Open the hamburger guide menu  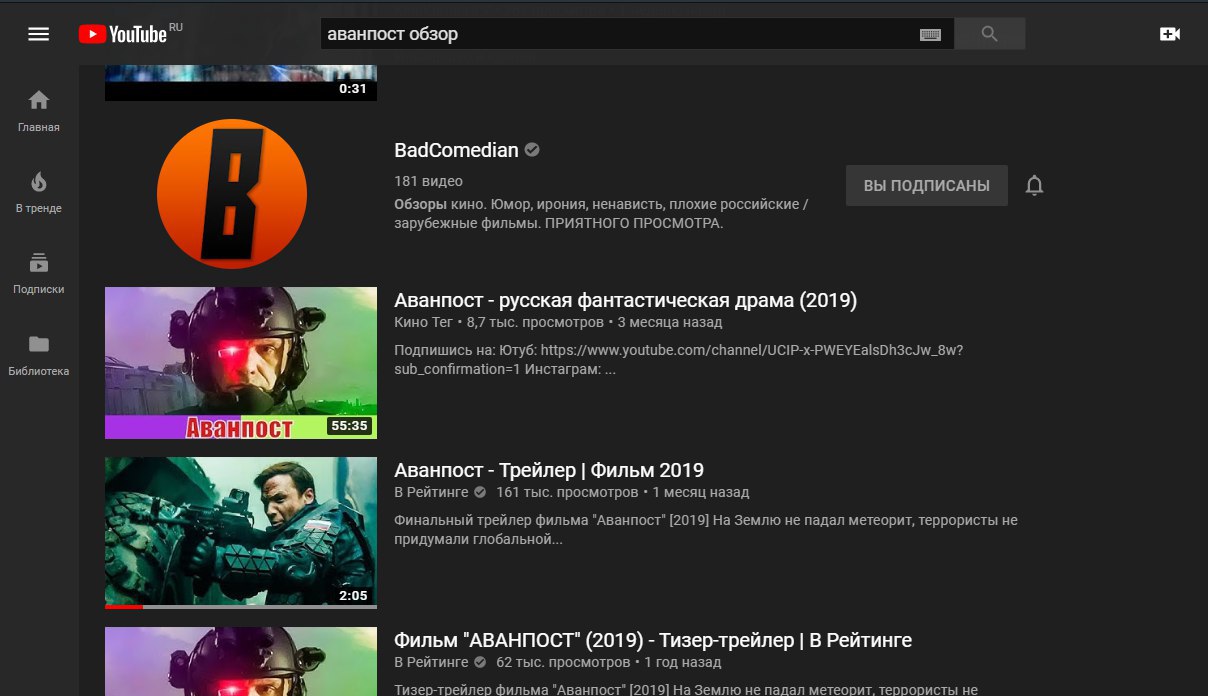[38, 34]
